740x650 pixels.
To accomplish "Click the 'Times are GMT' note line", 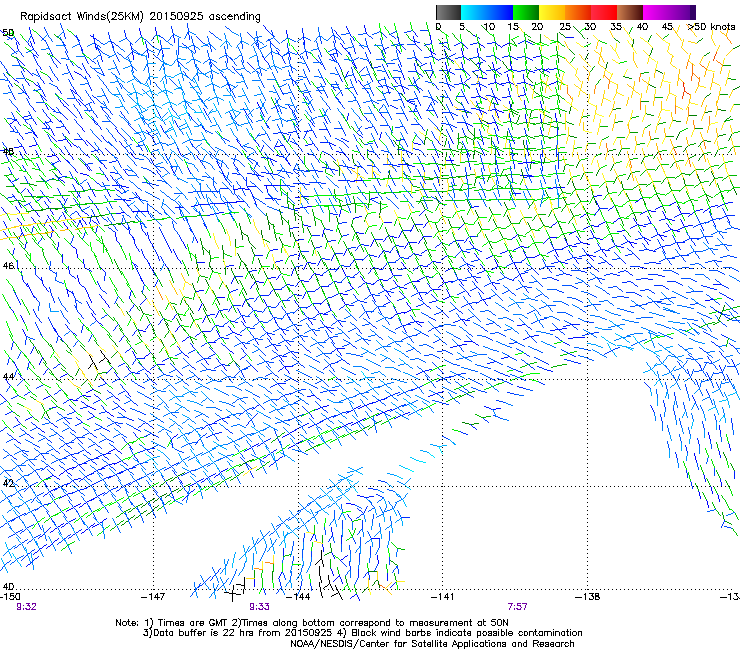I will point(312,623).
